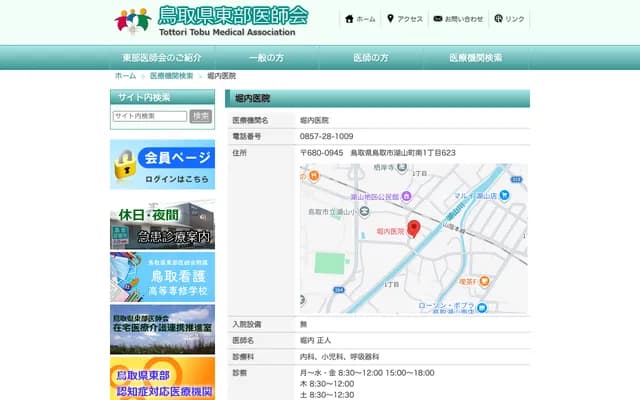Click the home icon beside ホーム

tap(349, 19)
